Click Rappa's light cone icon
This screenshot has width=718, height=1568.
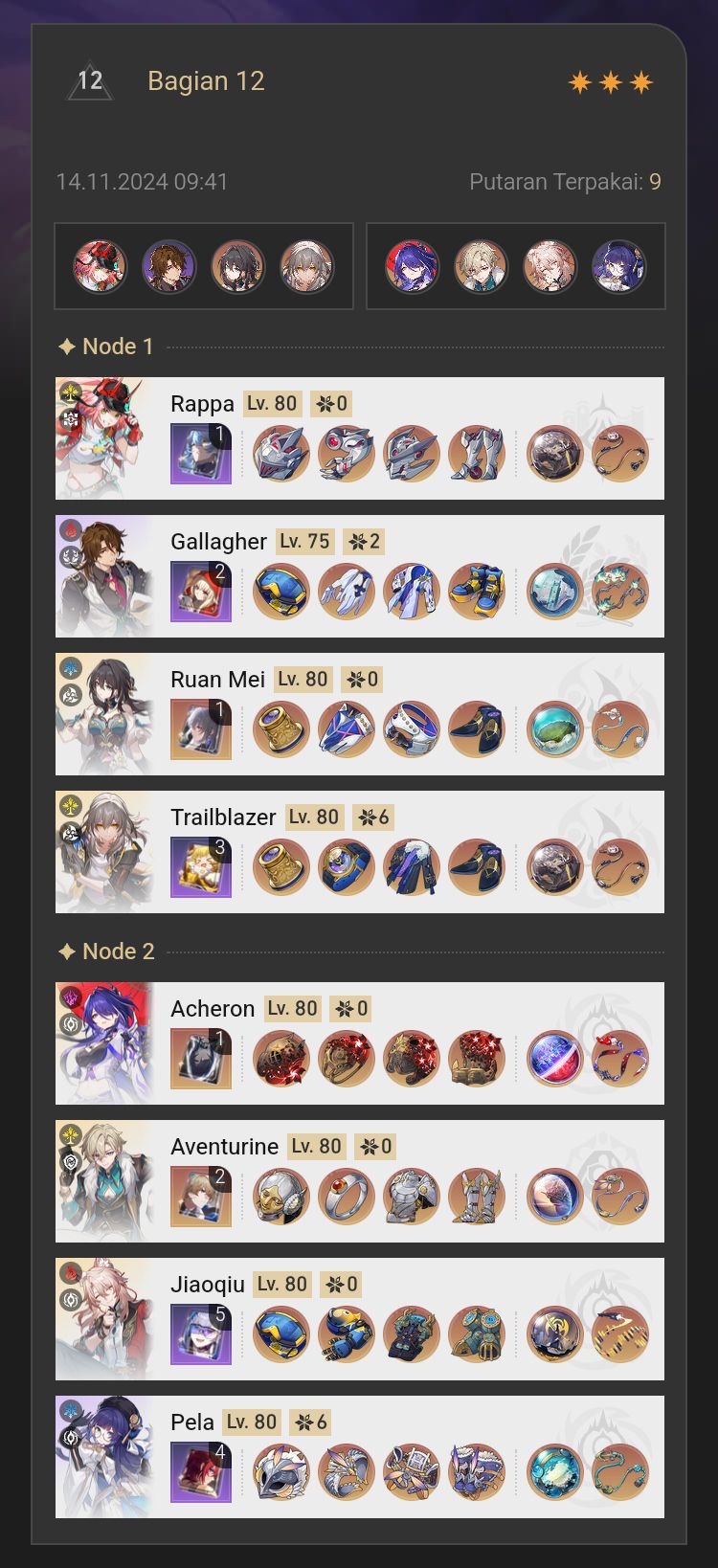click(201, 454)
